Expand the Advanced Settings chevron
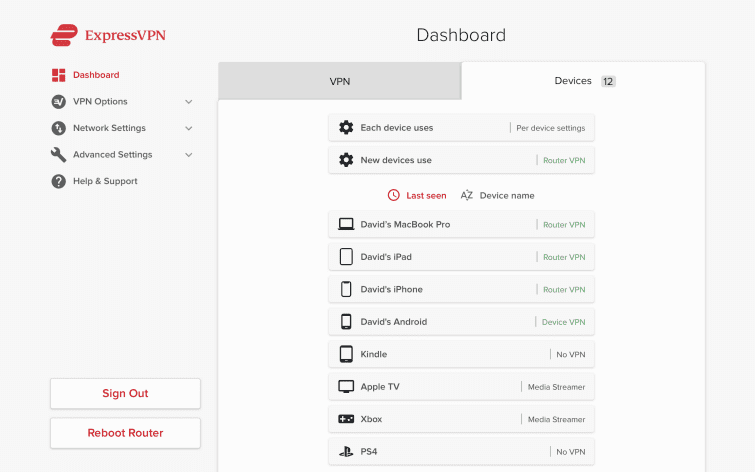The height and width of the screenshot is (472, 755). coord(189,155)
